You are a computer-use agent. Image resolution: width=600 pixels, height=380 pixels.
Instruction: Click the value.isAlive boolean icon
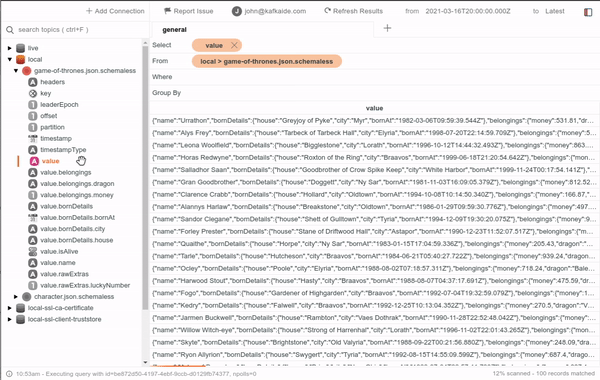tap(33, 251)
